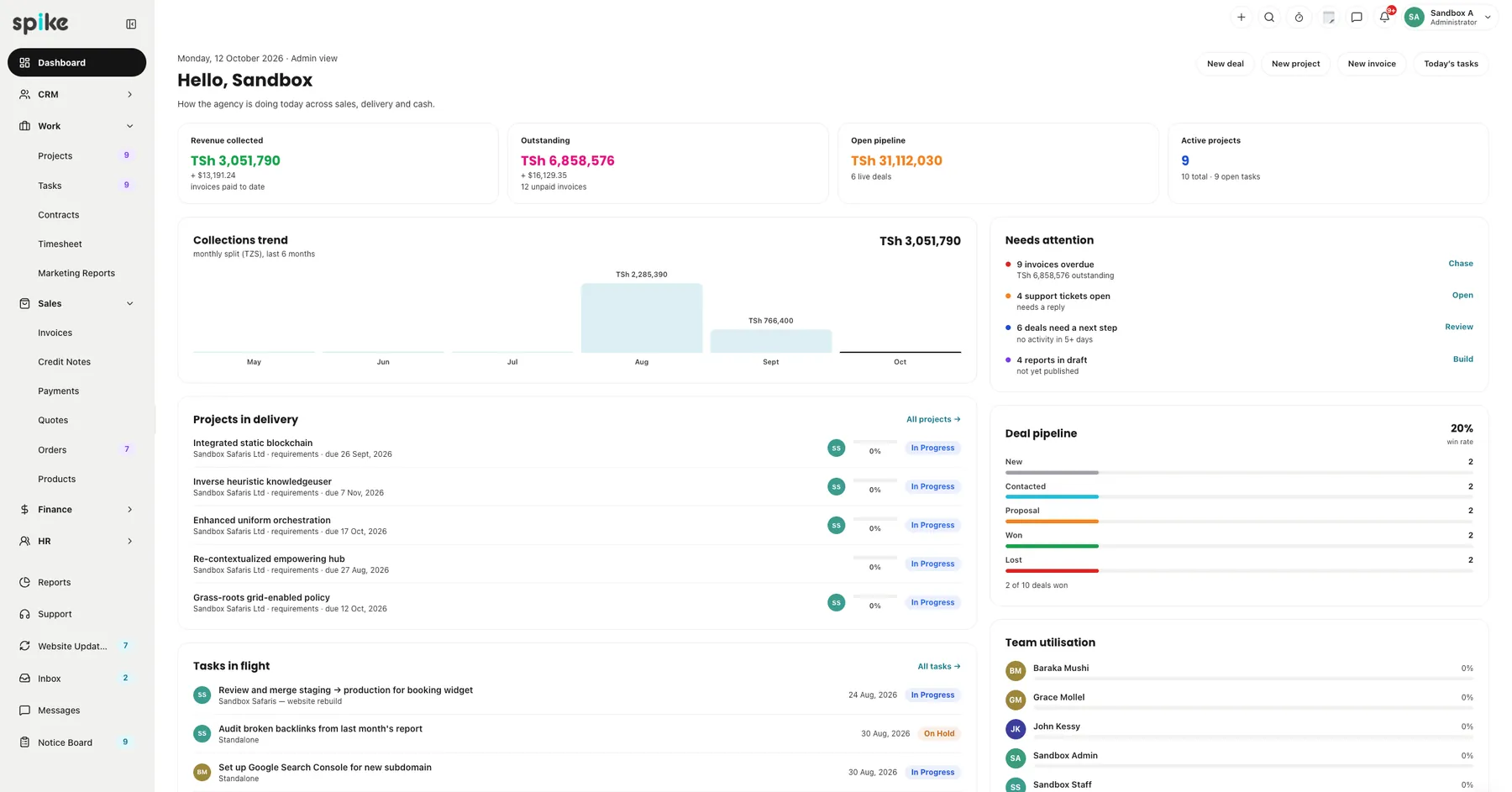This screenshot has width=1512, height=792.
Task: Open the stopwatch timer icon
Action: pyautogui.click(x=1299, y=17)
